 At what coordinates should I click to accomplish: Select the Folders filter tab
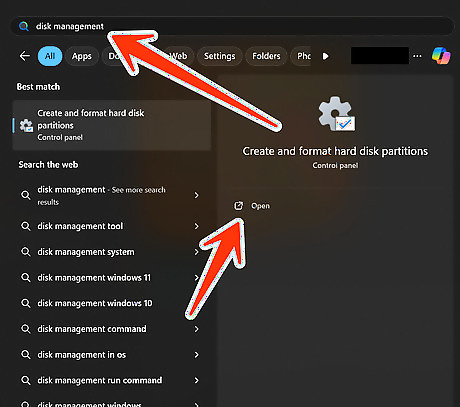[266, 56]
